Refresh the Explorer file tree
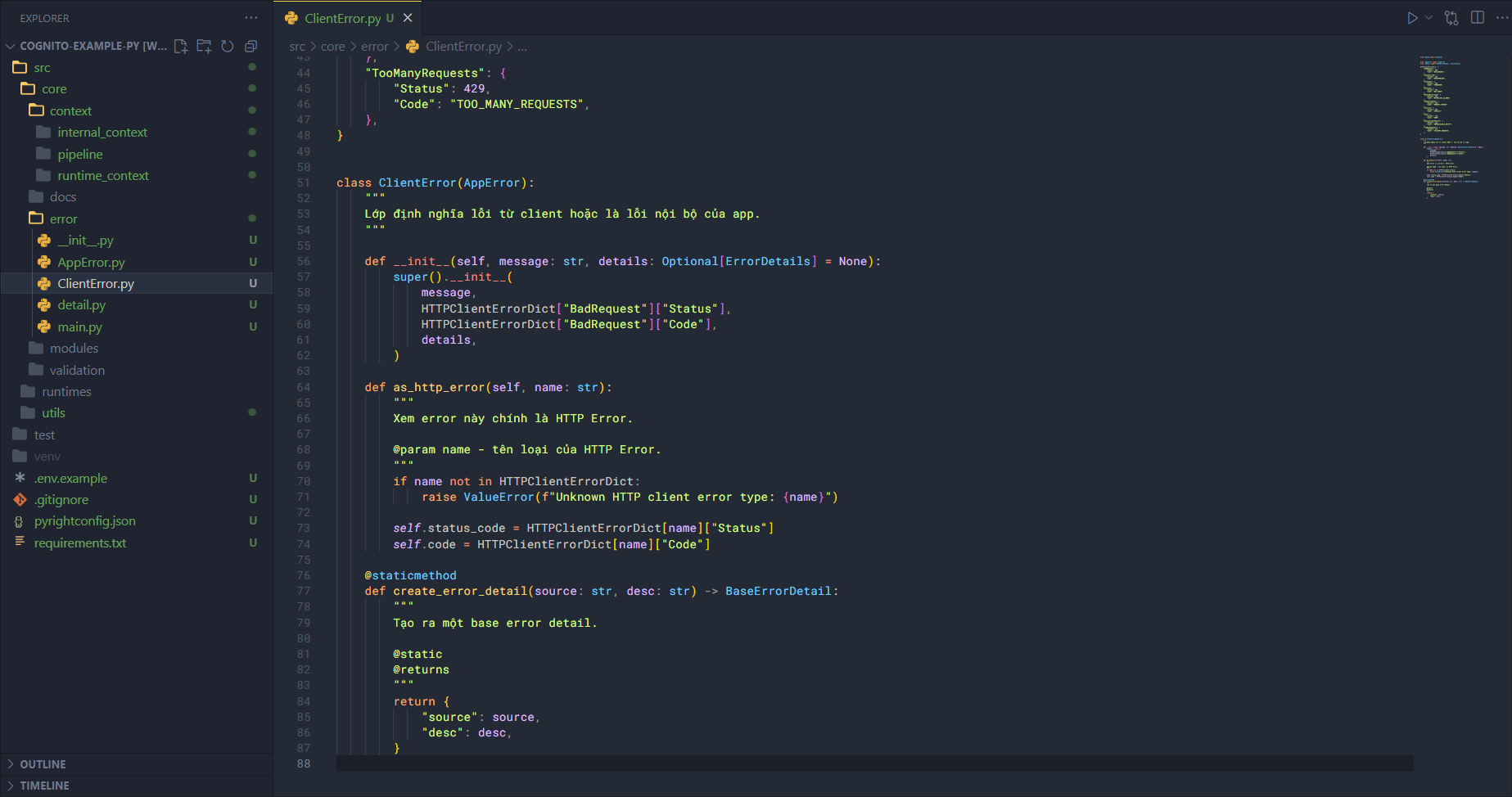The width and height of the screenshot is (1512, 797). click(x=228, y=47)
